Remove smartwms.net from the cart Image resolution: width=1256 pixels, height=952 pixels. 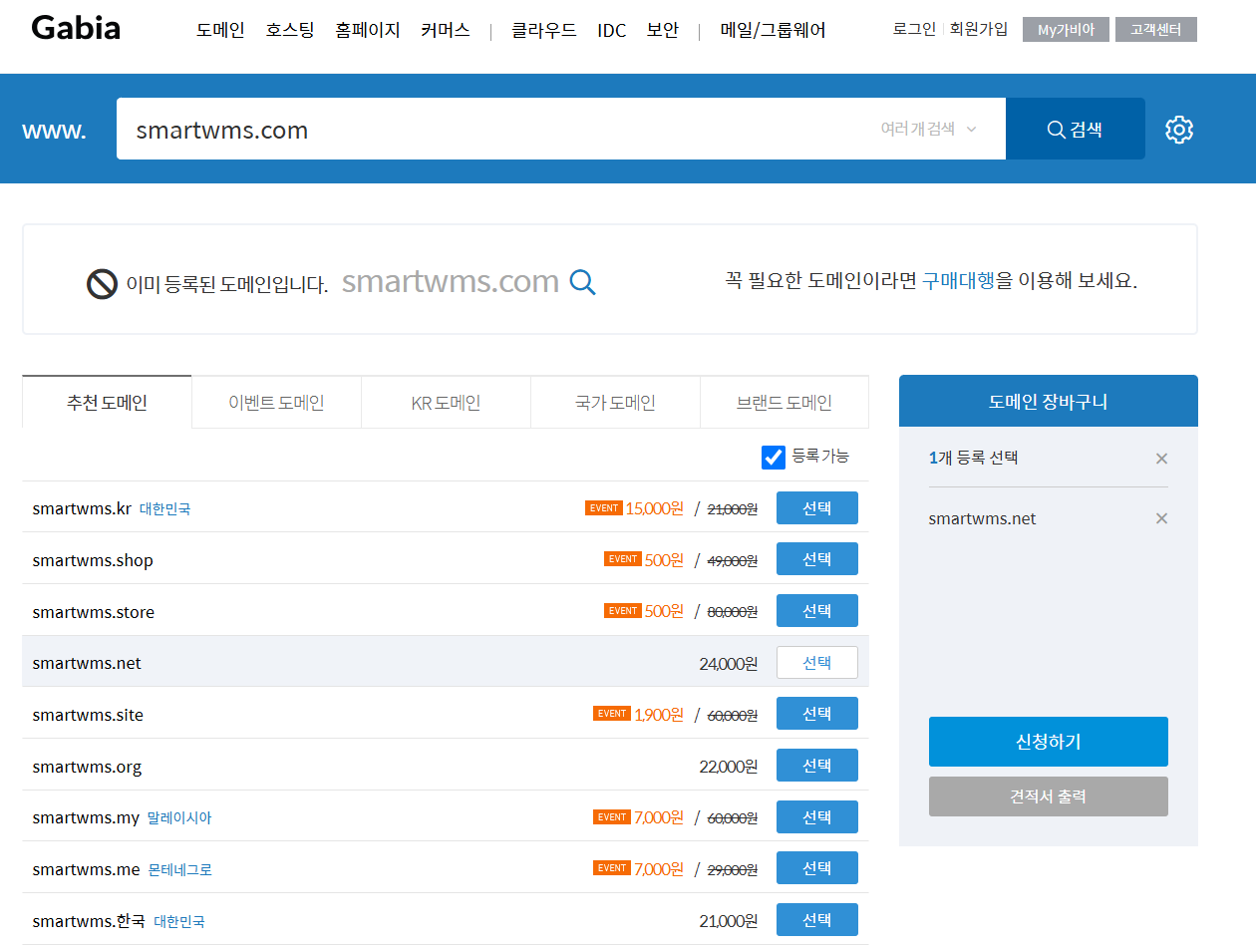[x=1161, y=518]
